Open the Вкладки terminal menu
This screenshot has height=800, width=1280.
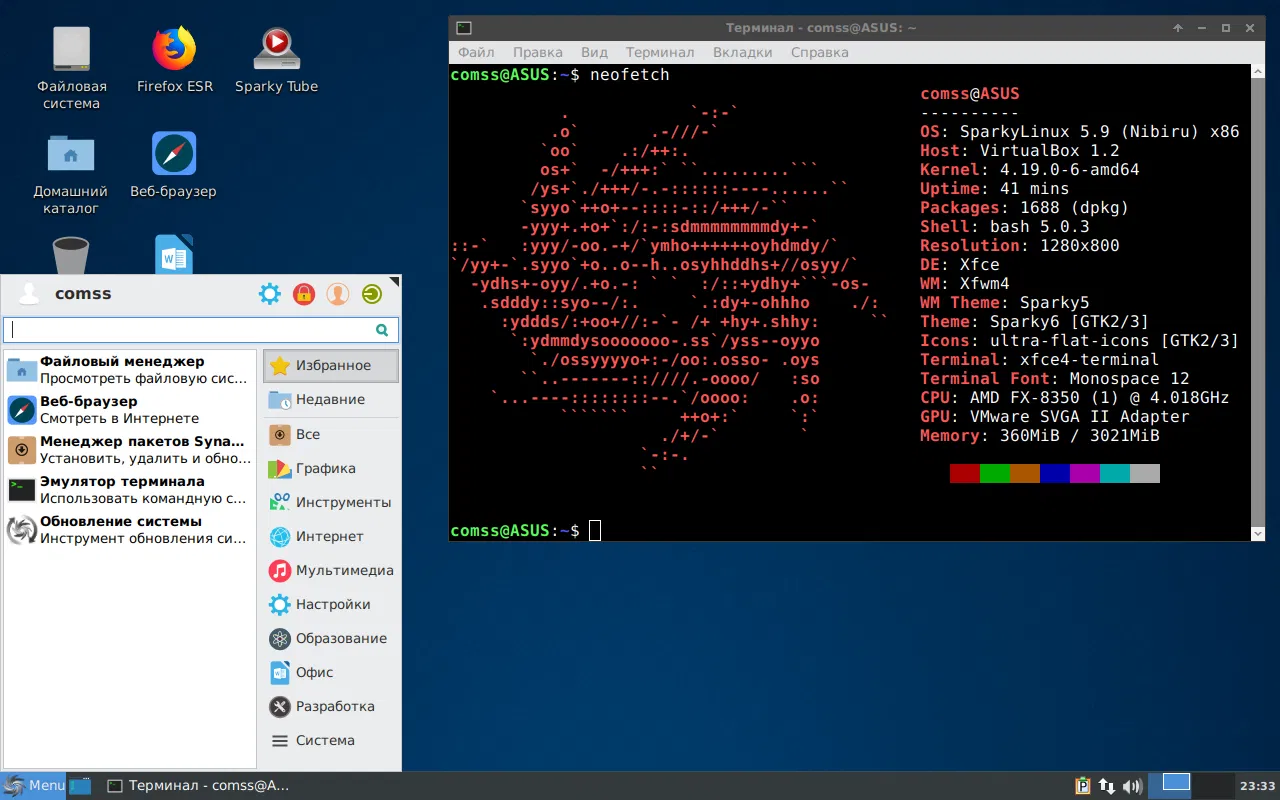(742, 52)
